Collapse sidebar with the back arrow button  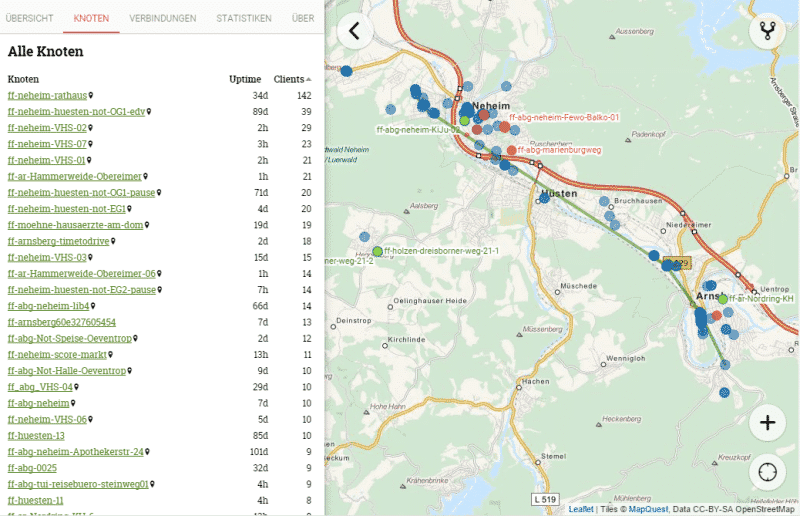[355, 31]
